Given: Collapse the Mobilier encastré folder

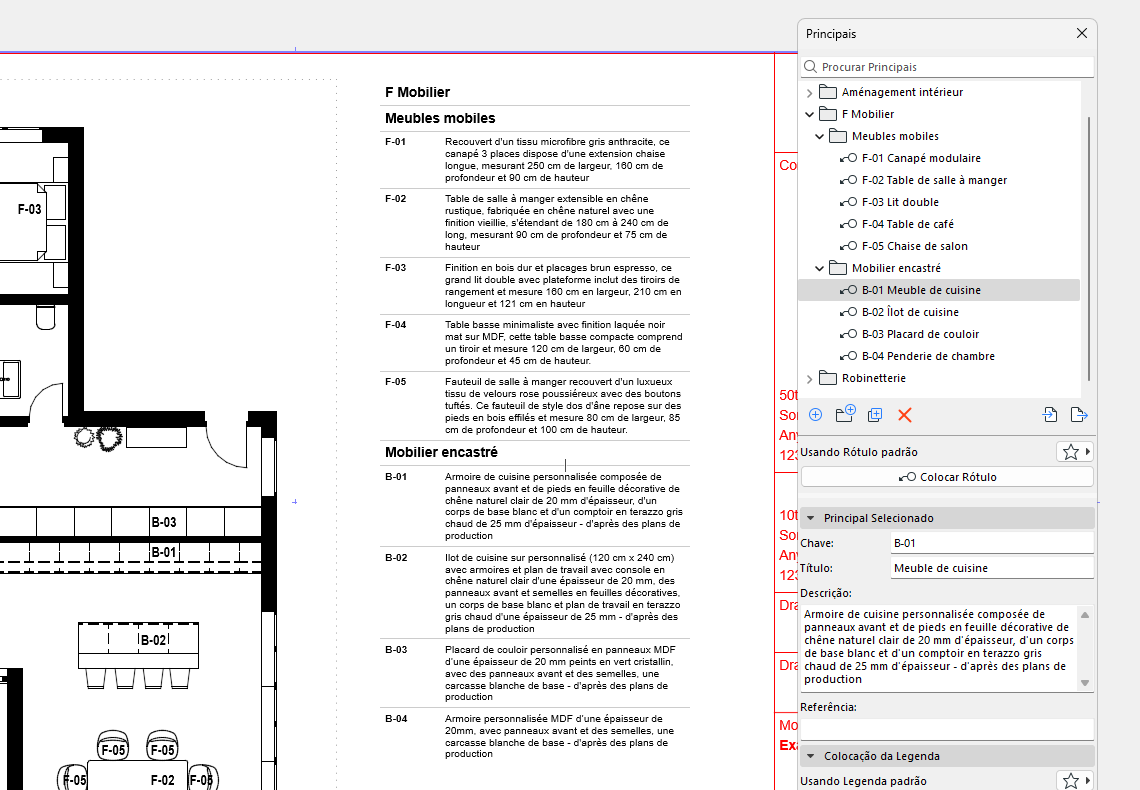Looking at the screenshot, I should tap(819, 268).
